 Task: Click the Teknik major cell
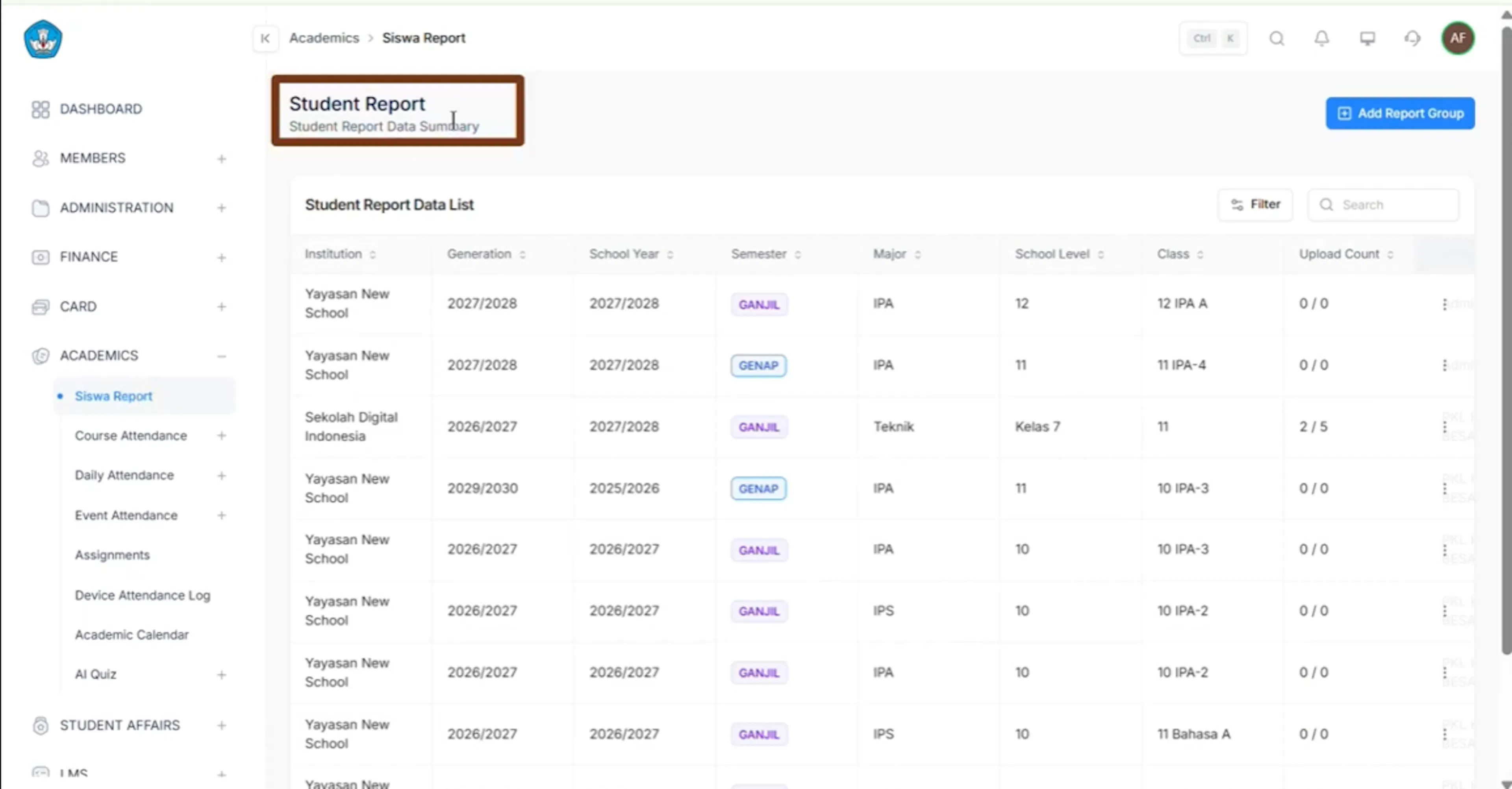point(893,427)
